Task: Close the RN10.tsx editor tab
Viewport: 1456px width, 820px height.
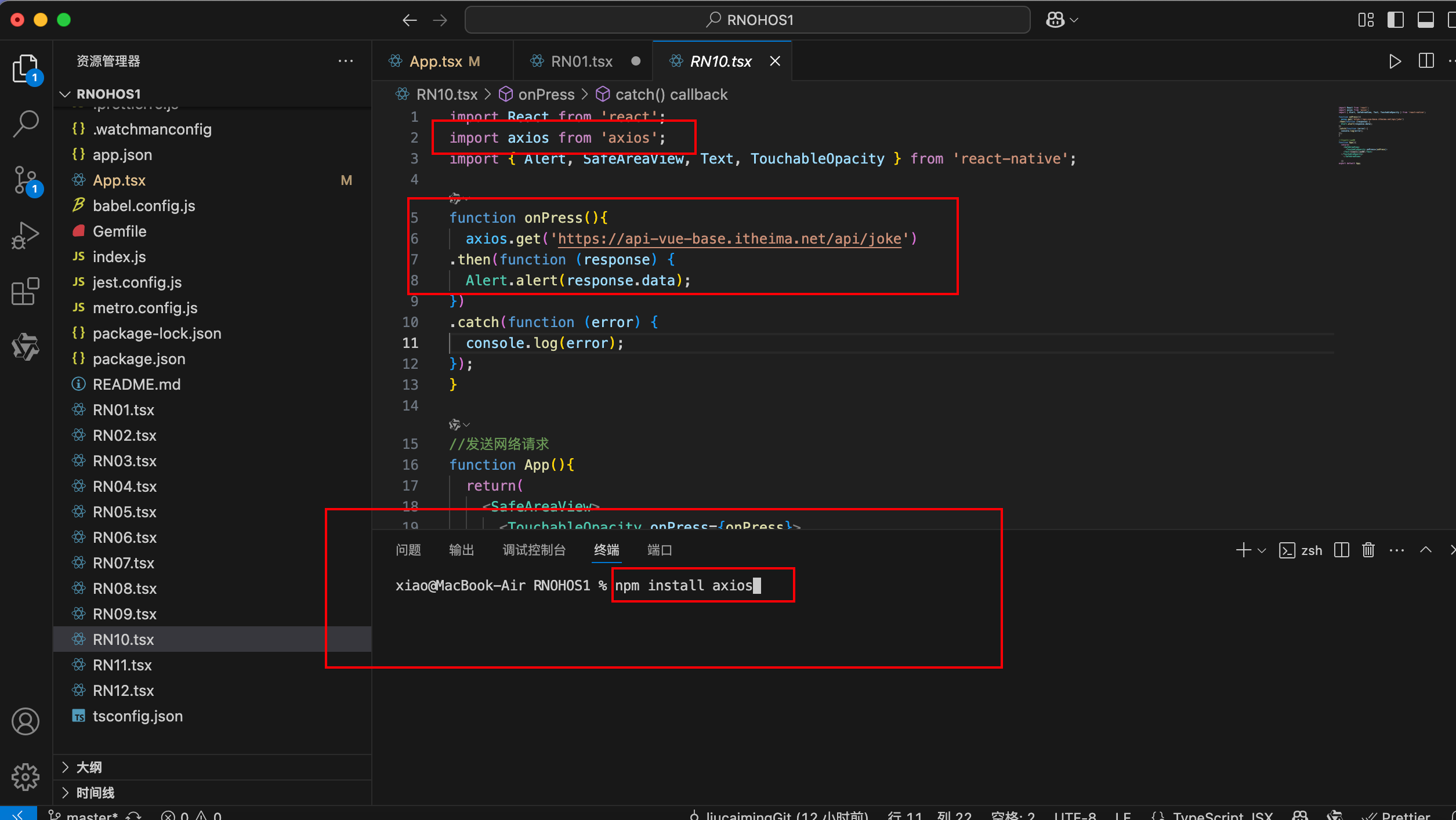Action: point(775,61)
